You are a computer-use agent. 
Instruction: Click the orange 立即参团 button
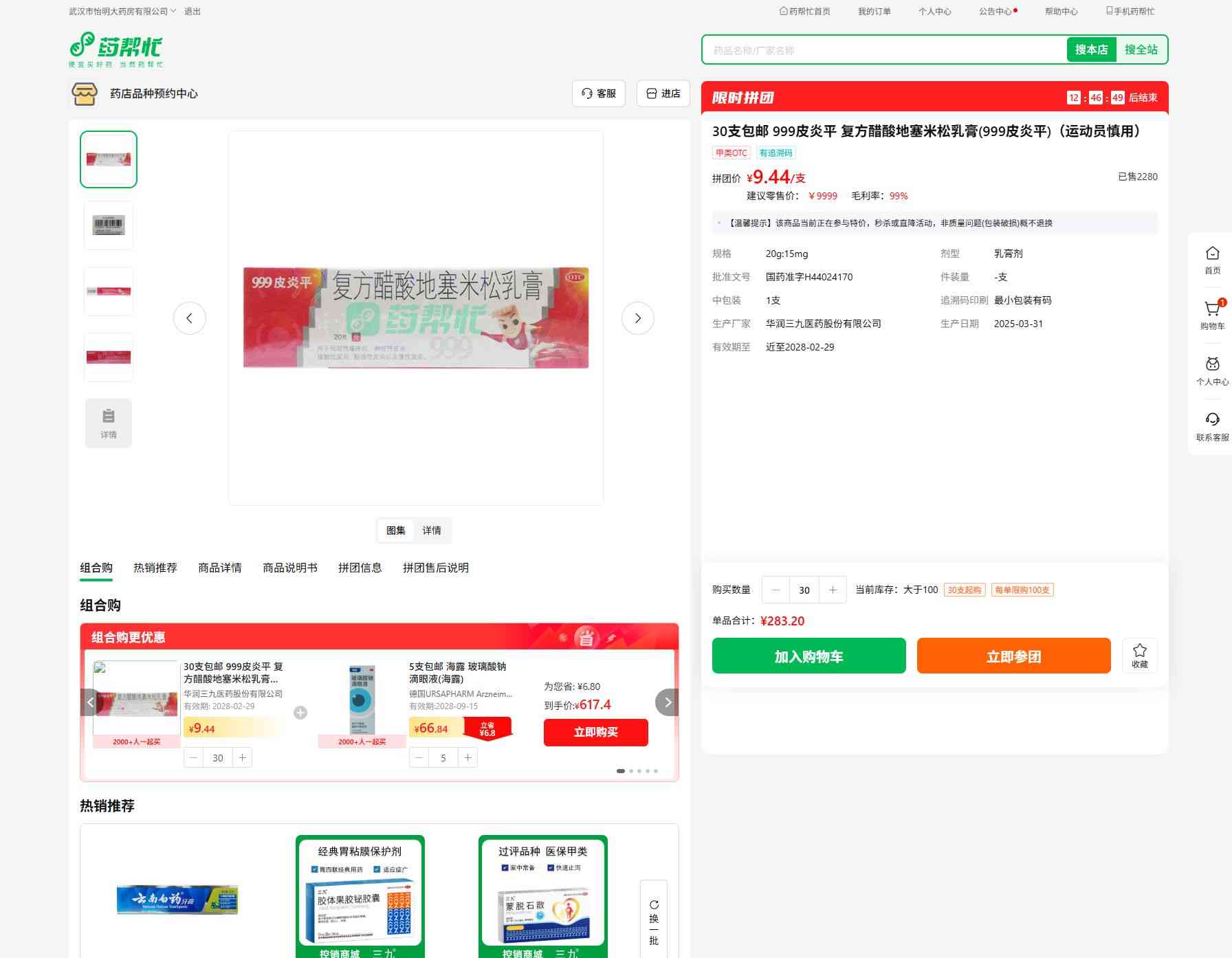coord(1013,656)
